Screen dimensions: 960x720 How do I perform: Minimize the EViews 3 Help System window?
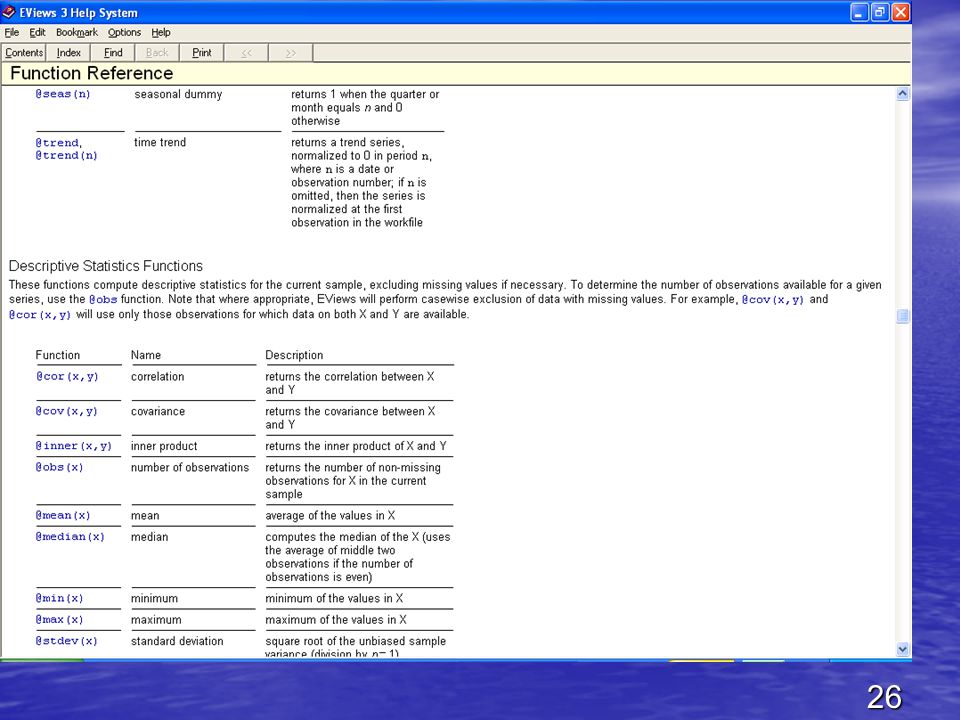(860, 12)
